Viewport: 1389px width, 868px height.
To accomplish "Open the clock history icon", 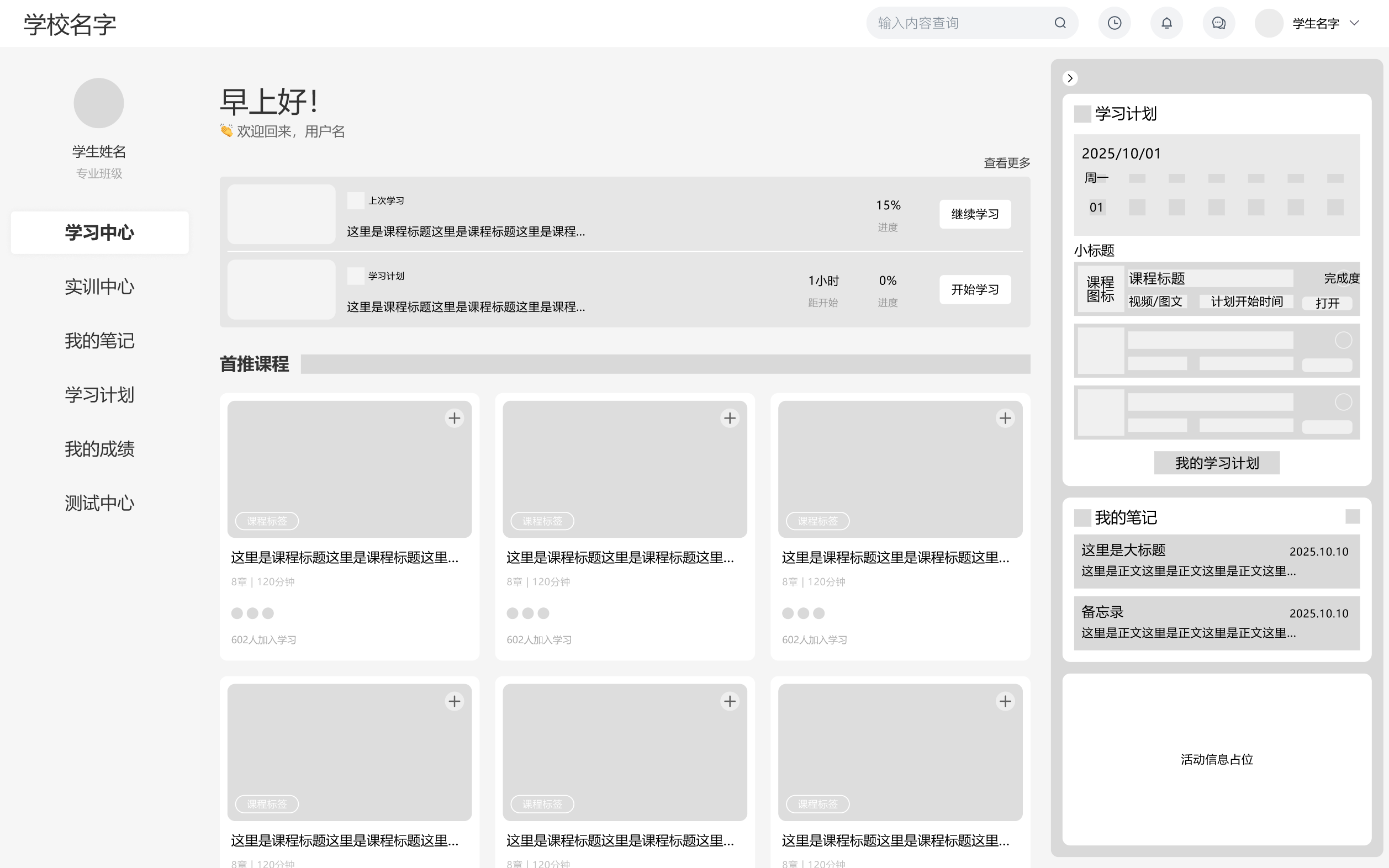I will [1114, 23].
